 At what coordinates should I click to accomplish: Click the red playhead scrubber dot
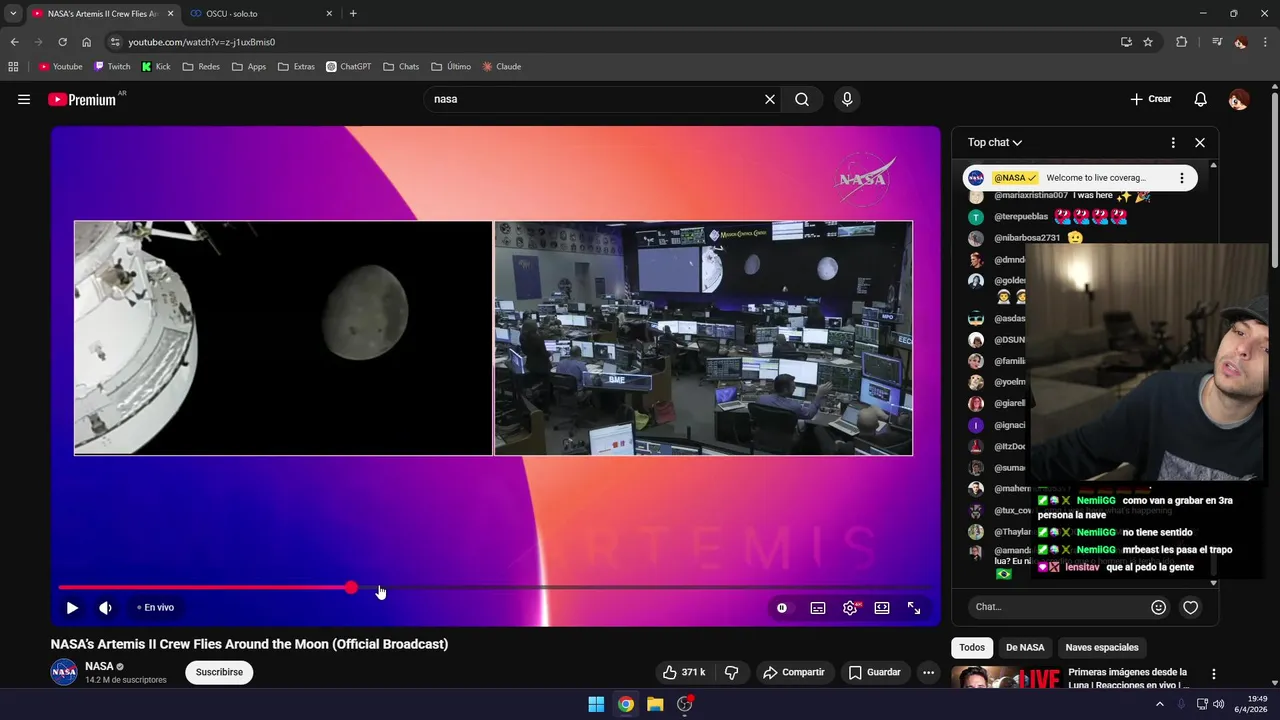pos(351,587)
